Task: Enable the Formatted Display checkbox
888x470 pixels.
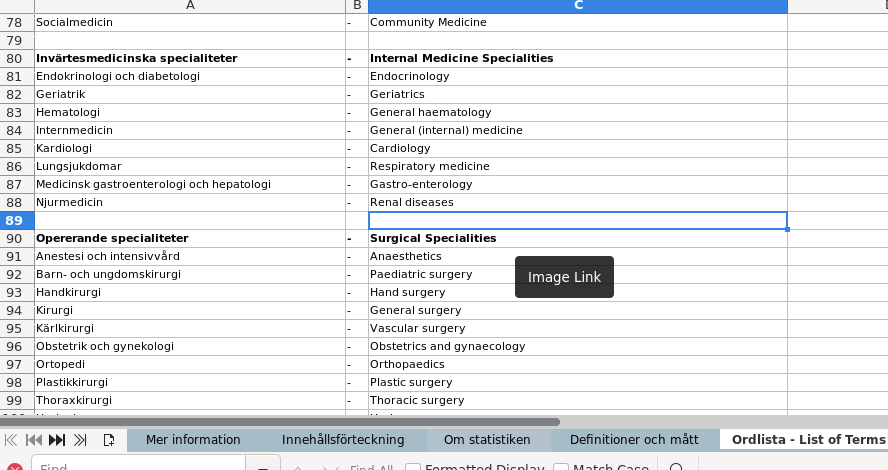Action: [x=412, y=467]
